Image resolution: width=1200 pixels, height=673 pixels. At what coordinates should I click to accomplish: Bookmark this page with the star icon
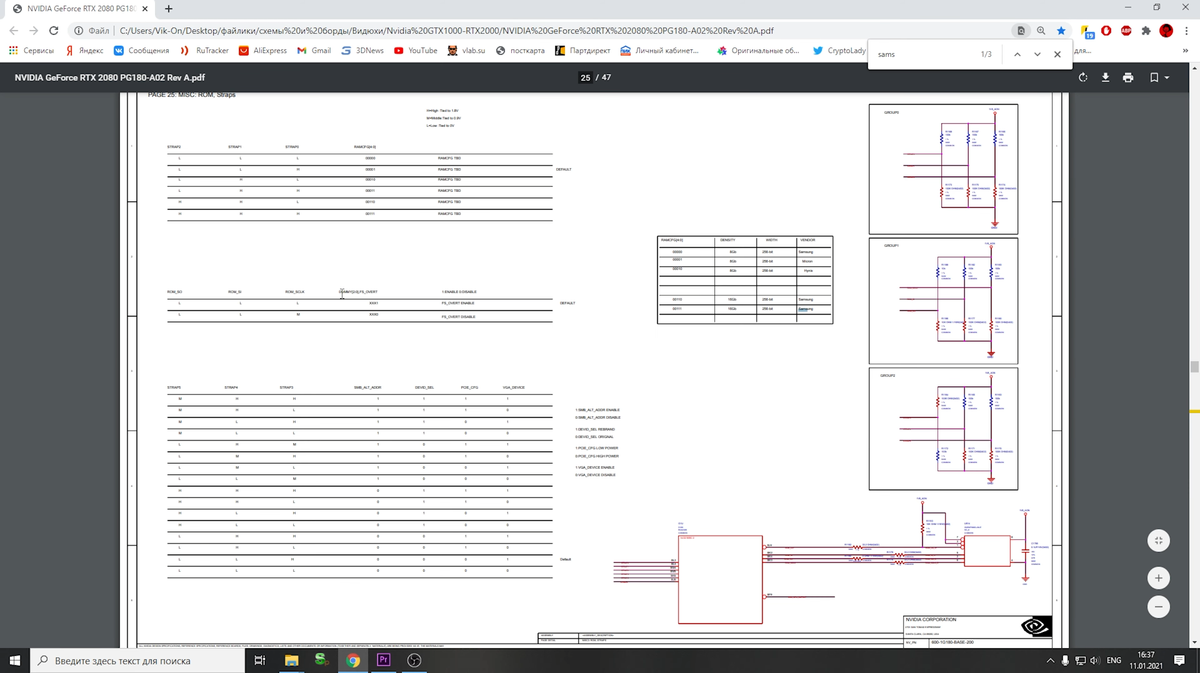pyautogui.click(x=1062, y=30)
